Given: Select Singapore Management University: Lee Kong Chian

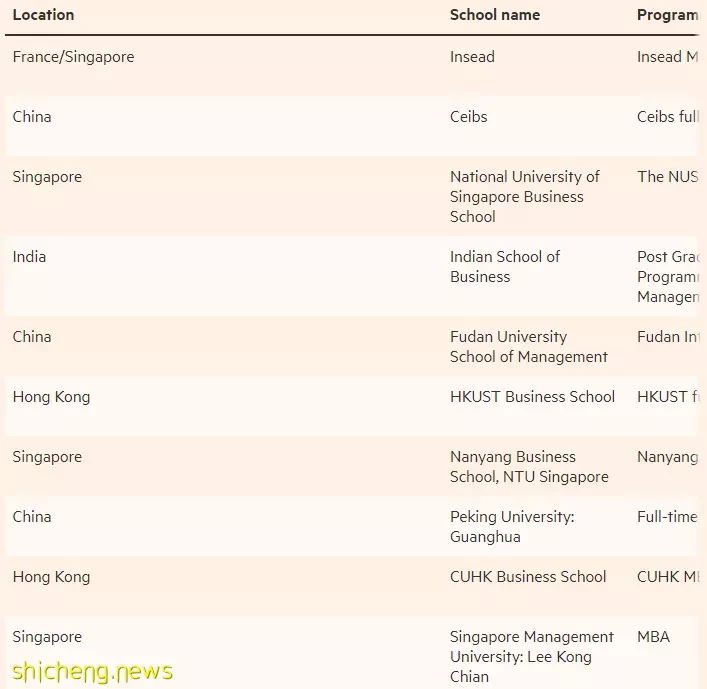Looking at the screenshot, I should click(532, 657).
